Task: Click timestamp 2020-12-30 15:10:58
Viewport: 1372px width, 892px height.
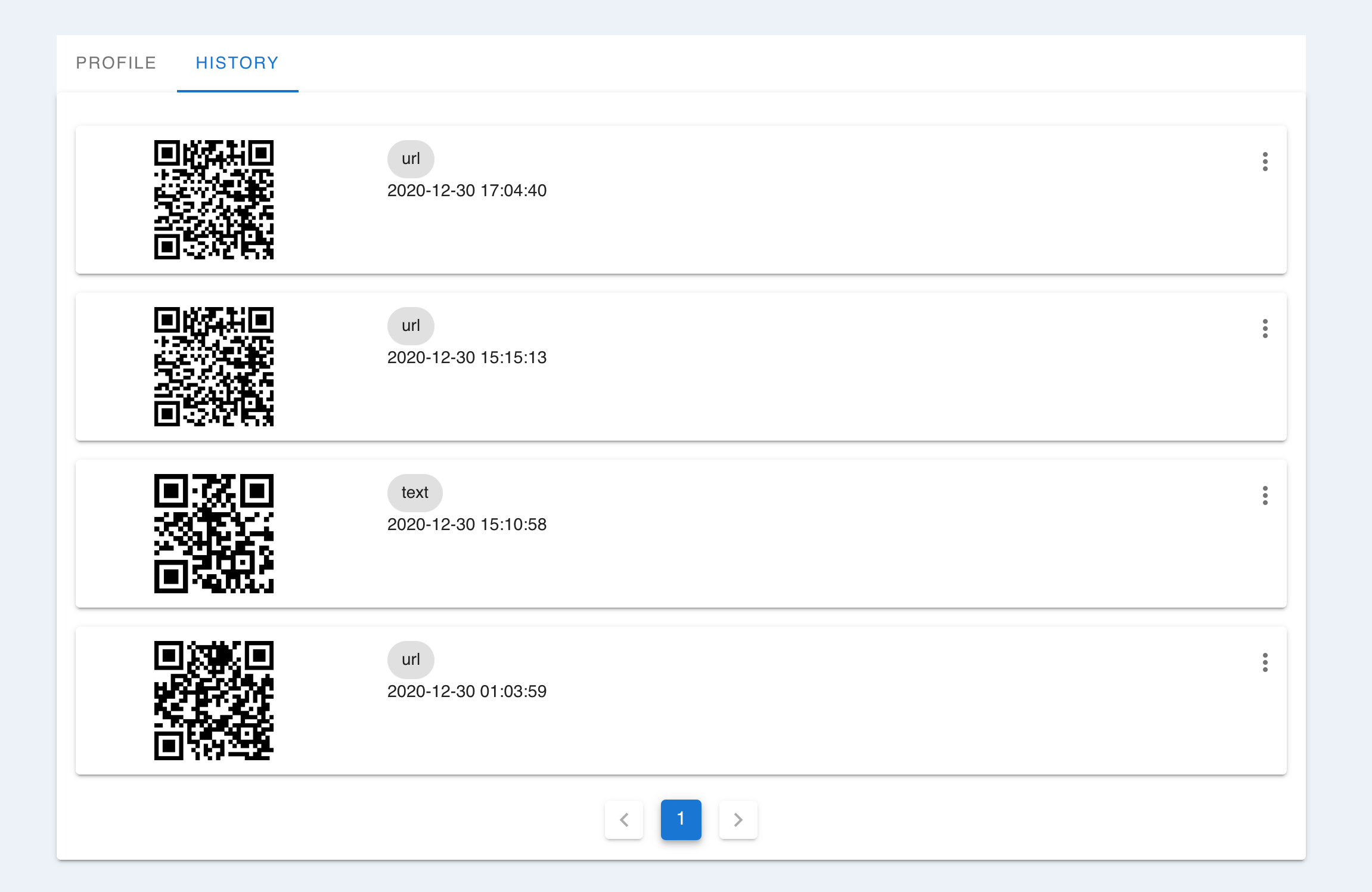Action: pos(467,525)
